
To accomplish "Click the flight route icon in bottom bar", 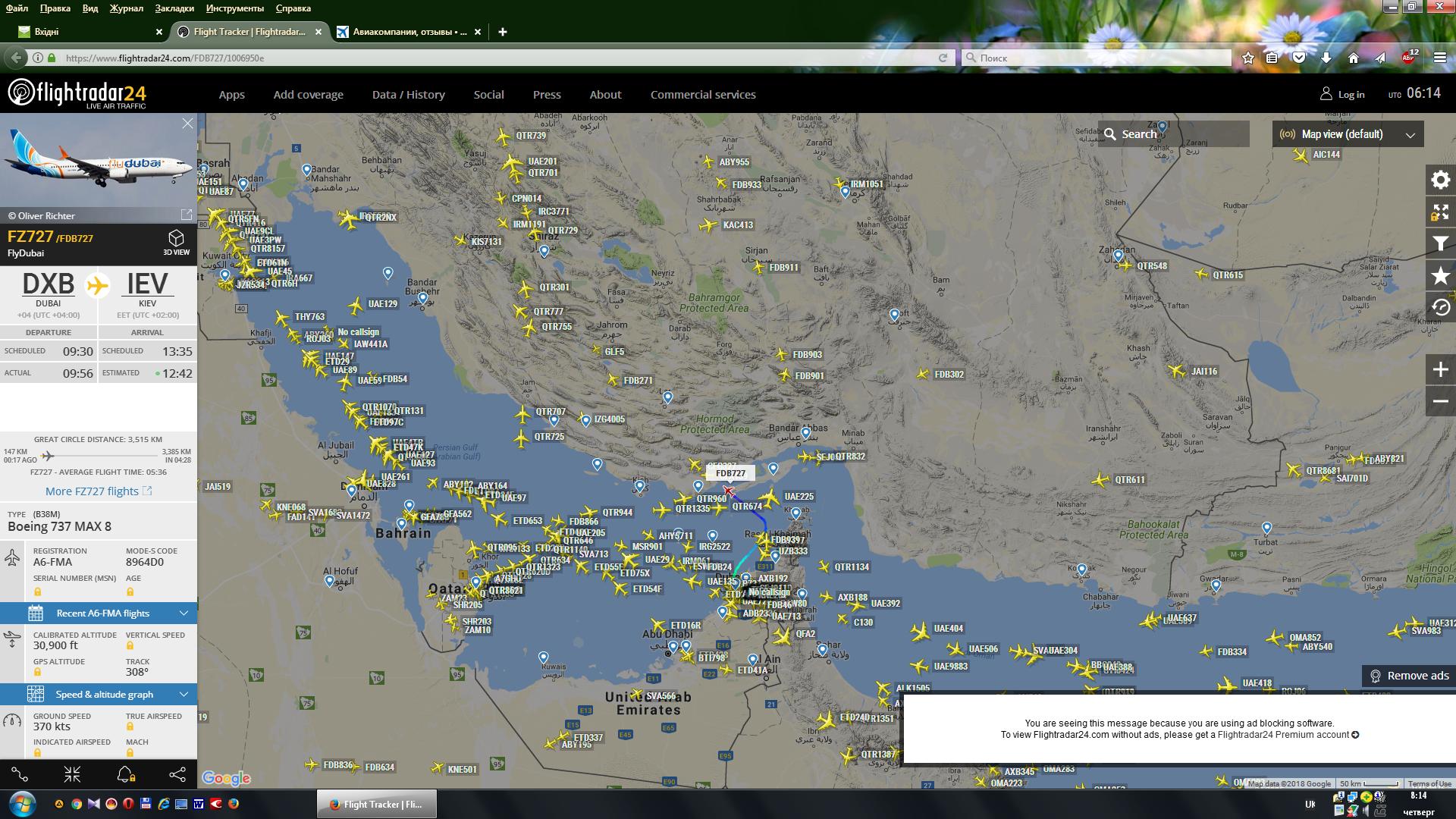I will 20,774.
